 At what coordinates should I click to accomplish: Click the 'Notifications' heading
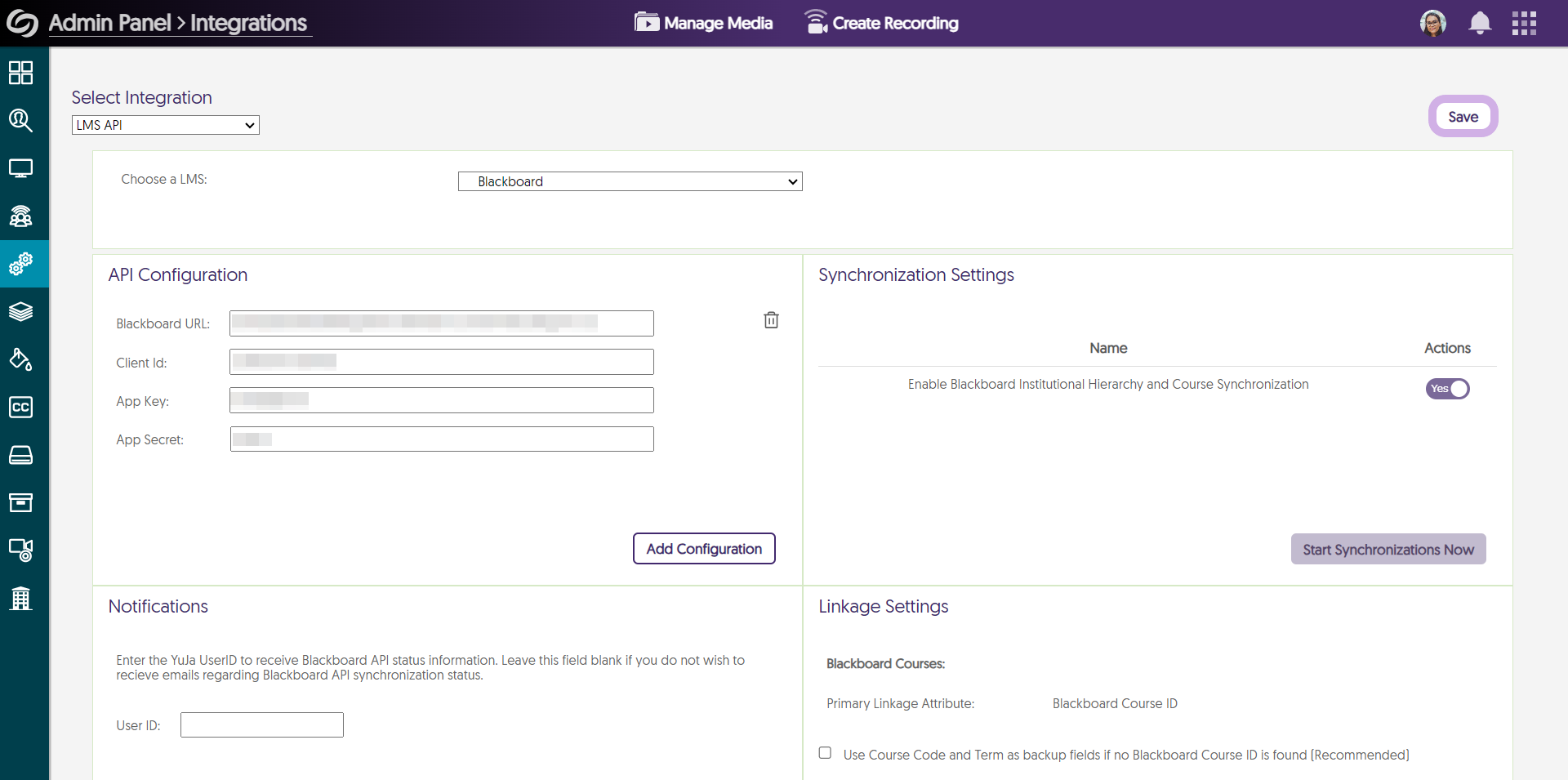158,607
